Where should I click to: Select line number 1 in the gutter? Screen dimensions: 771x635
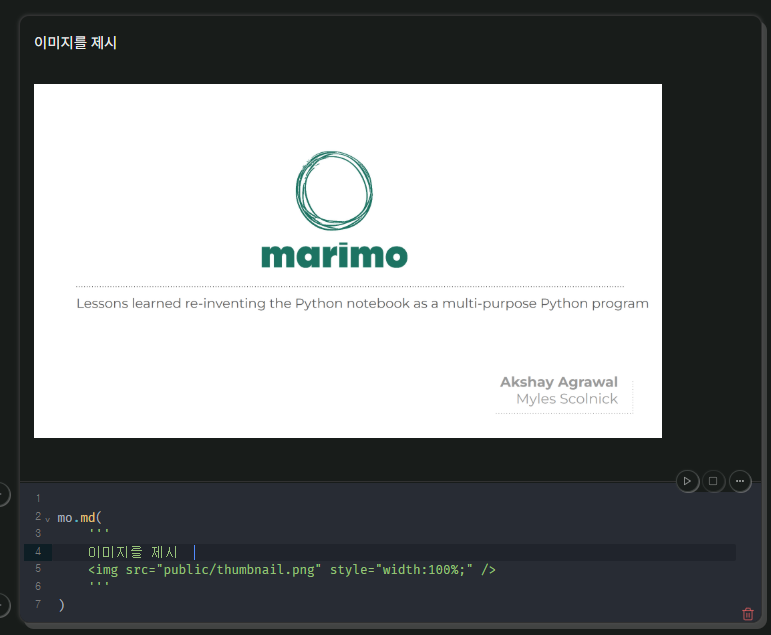(x=38, y=498)
